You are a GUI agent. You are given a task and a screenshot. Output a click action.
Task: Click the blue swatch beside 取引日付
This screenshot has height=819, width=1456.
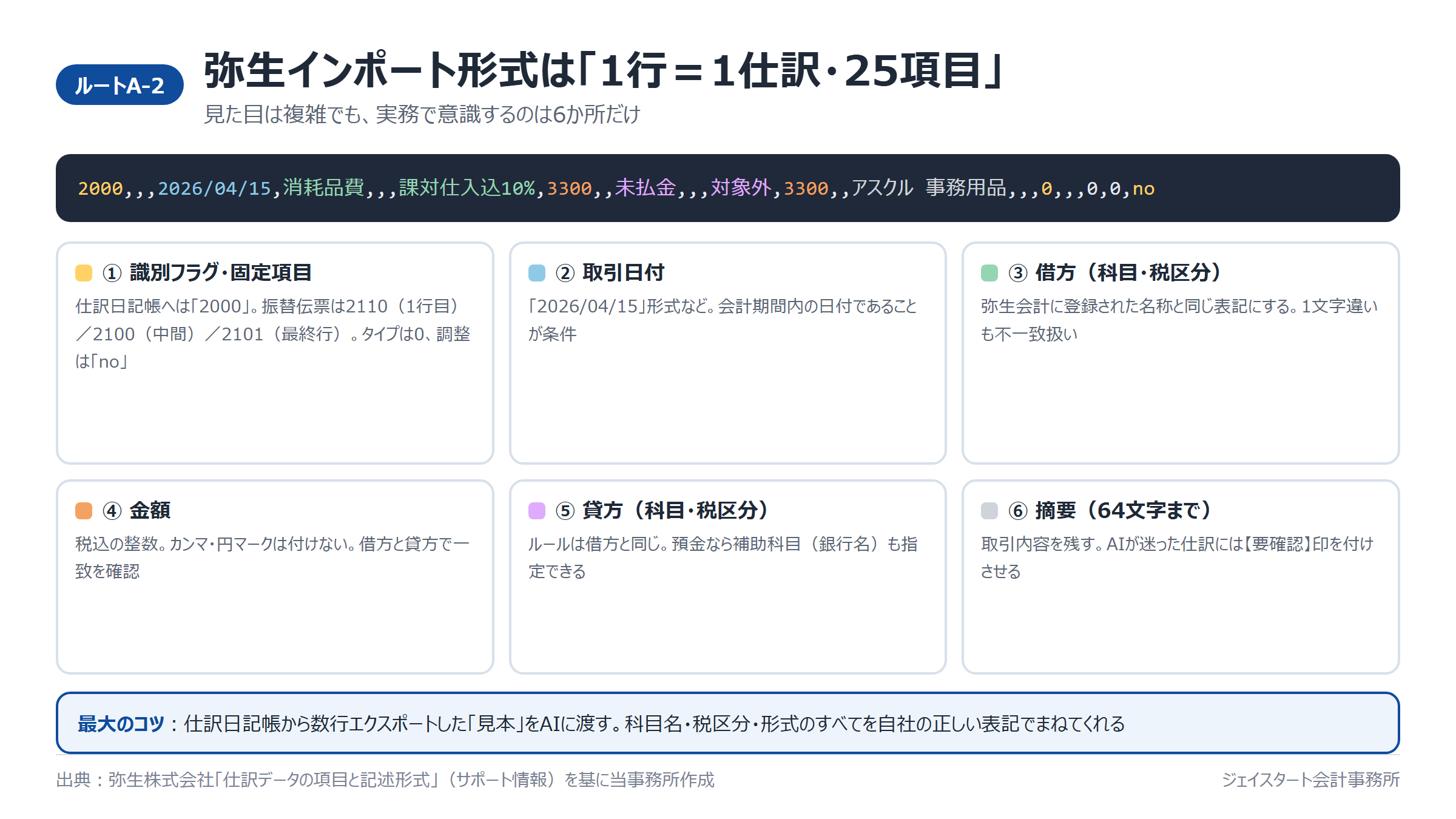point(537,273)
